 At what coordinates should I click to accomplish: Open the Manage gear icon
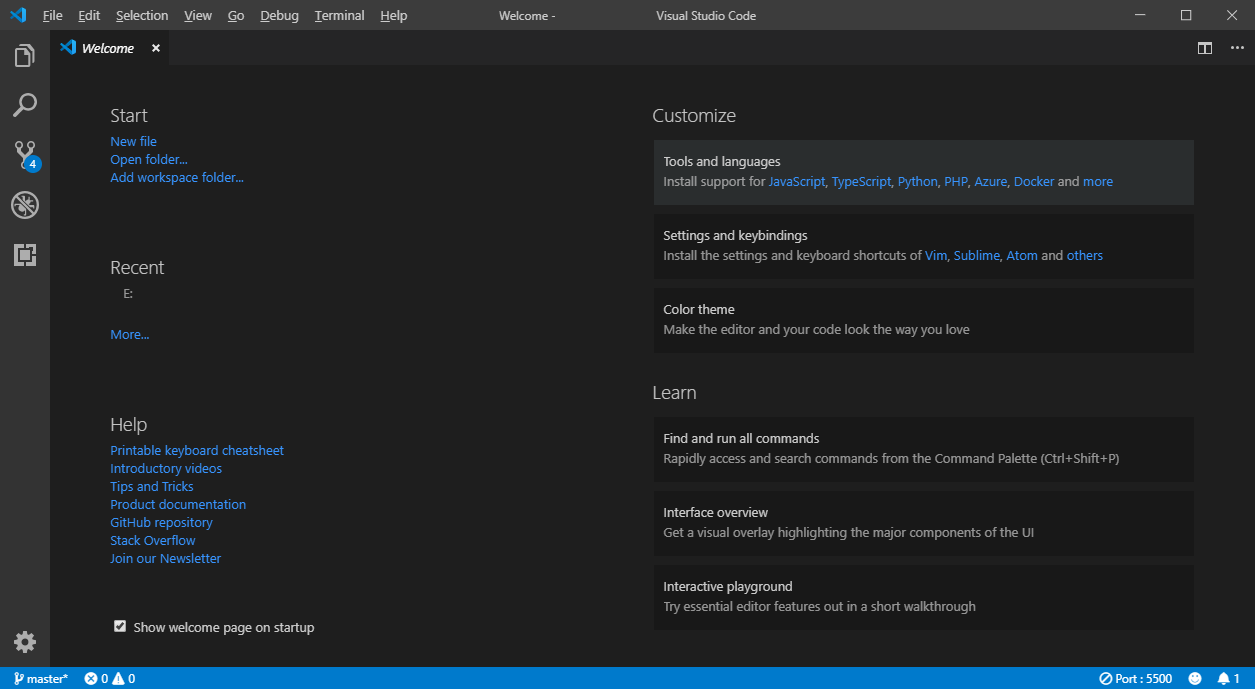(x=25, y=642)
